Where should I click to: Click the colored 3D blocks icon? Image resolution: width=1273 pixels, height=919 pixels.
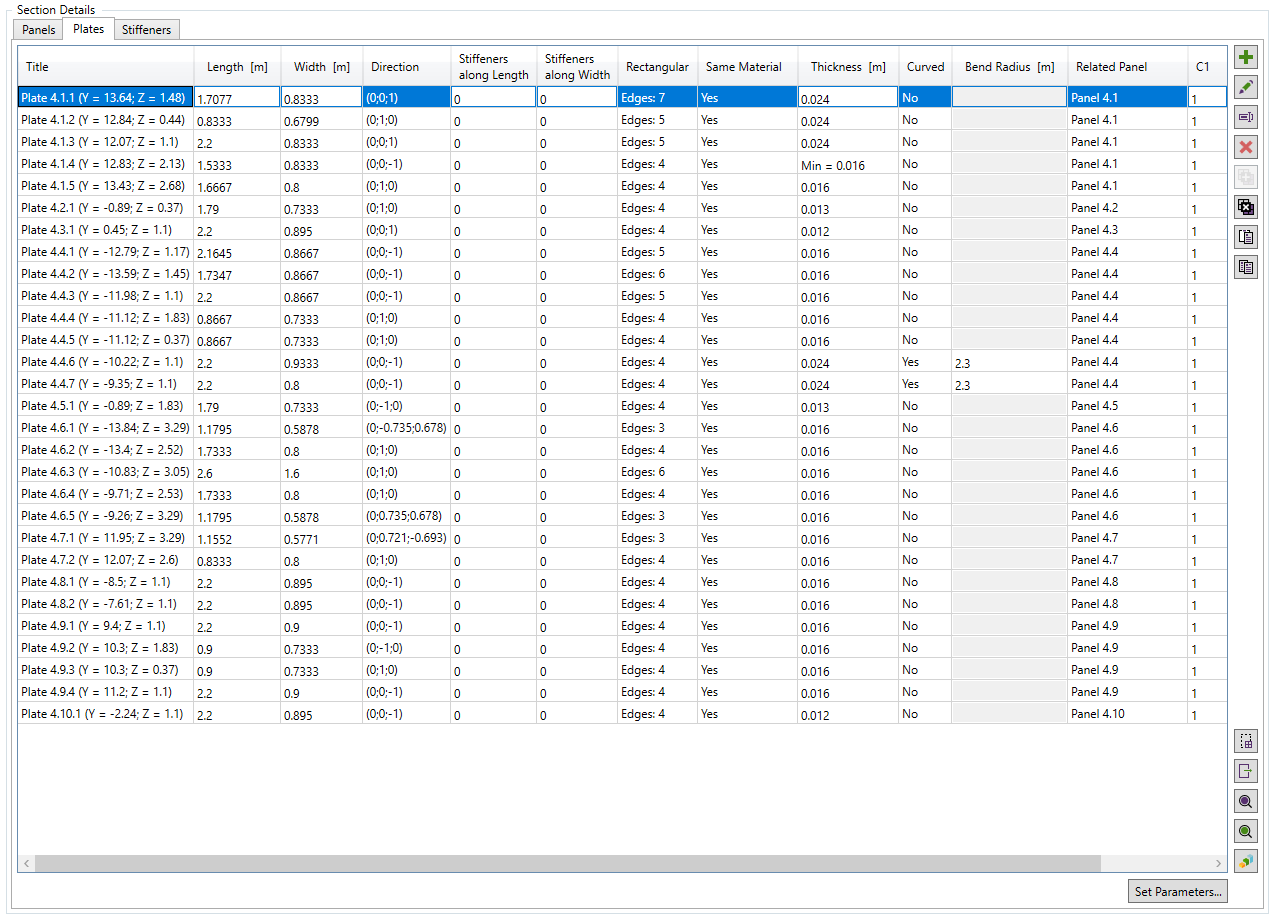point(1246,861)
